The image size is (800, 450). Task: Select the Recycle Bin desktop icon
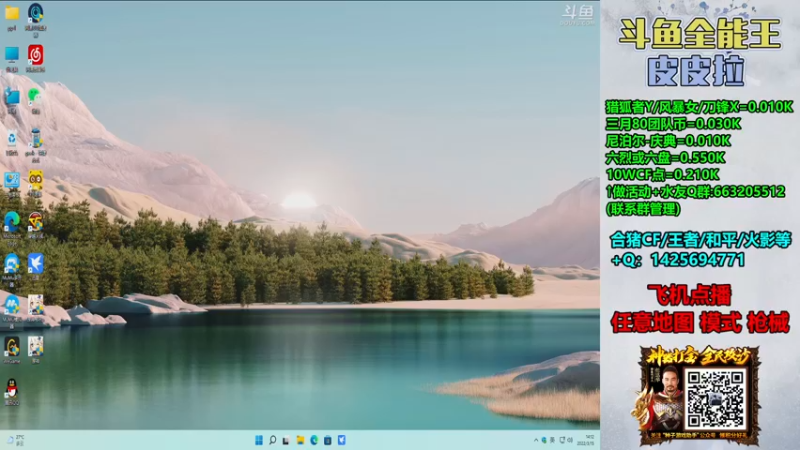pos(12,138)
